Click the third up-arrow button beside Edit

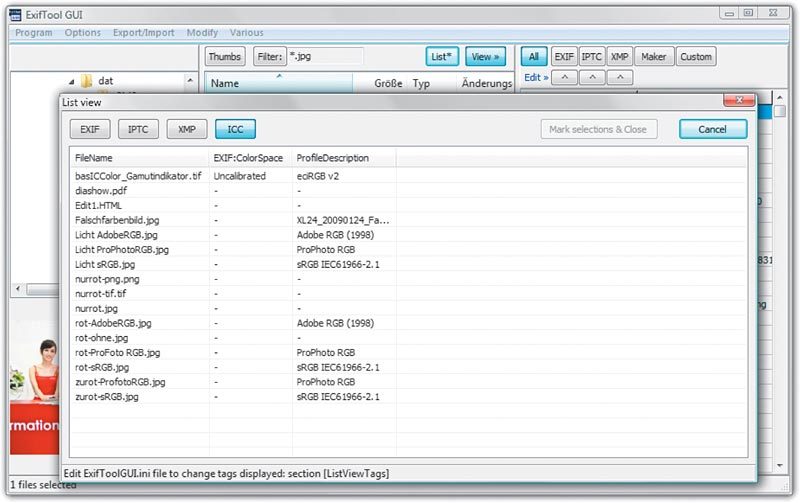[x=620, y=77]
